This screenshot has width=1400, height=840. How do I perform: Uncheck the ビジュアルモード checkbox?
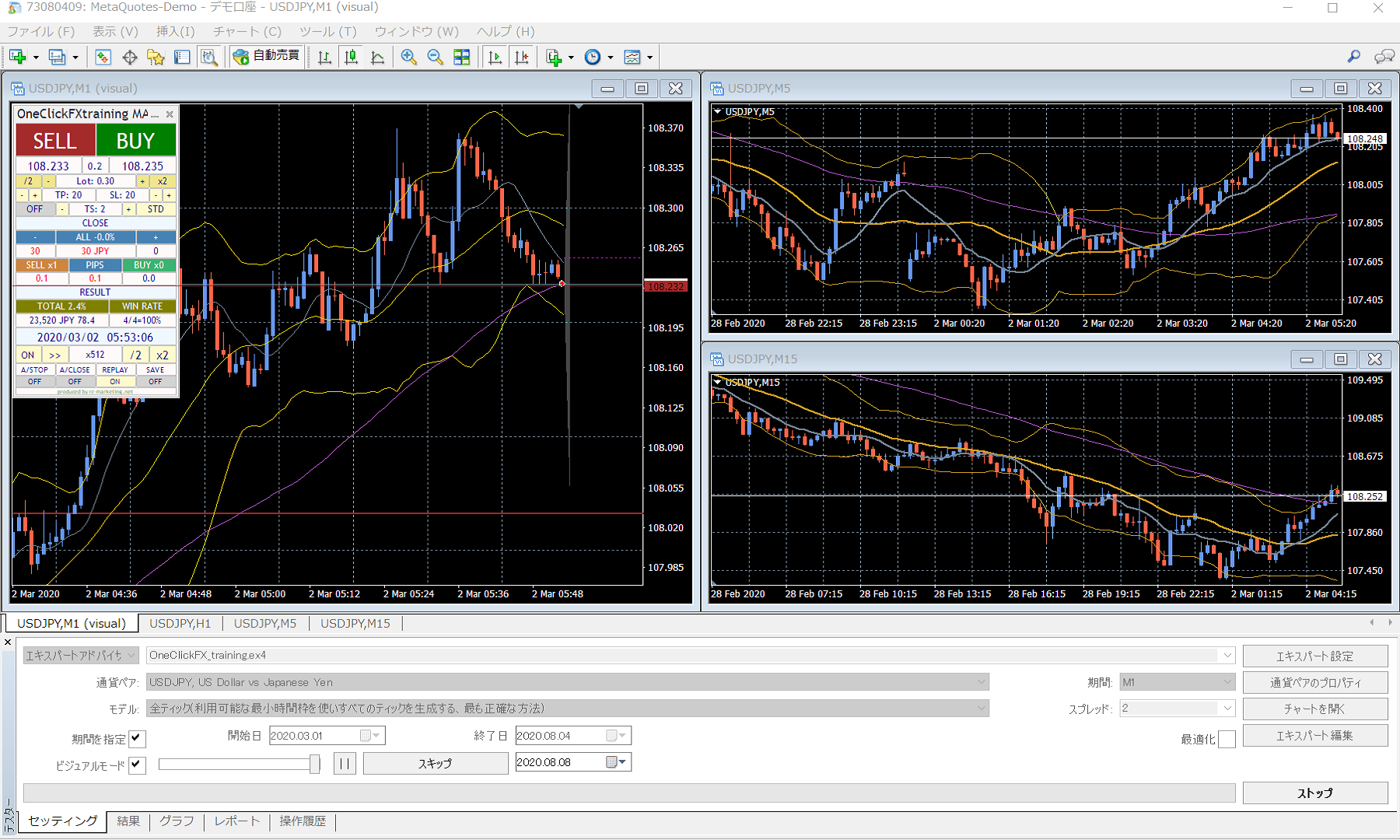tap(137, 765)
